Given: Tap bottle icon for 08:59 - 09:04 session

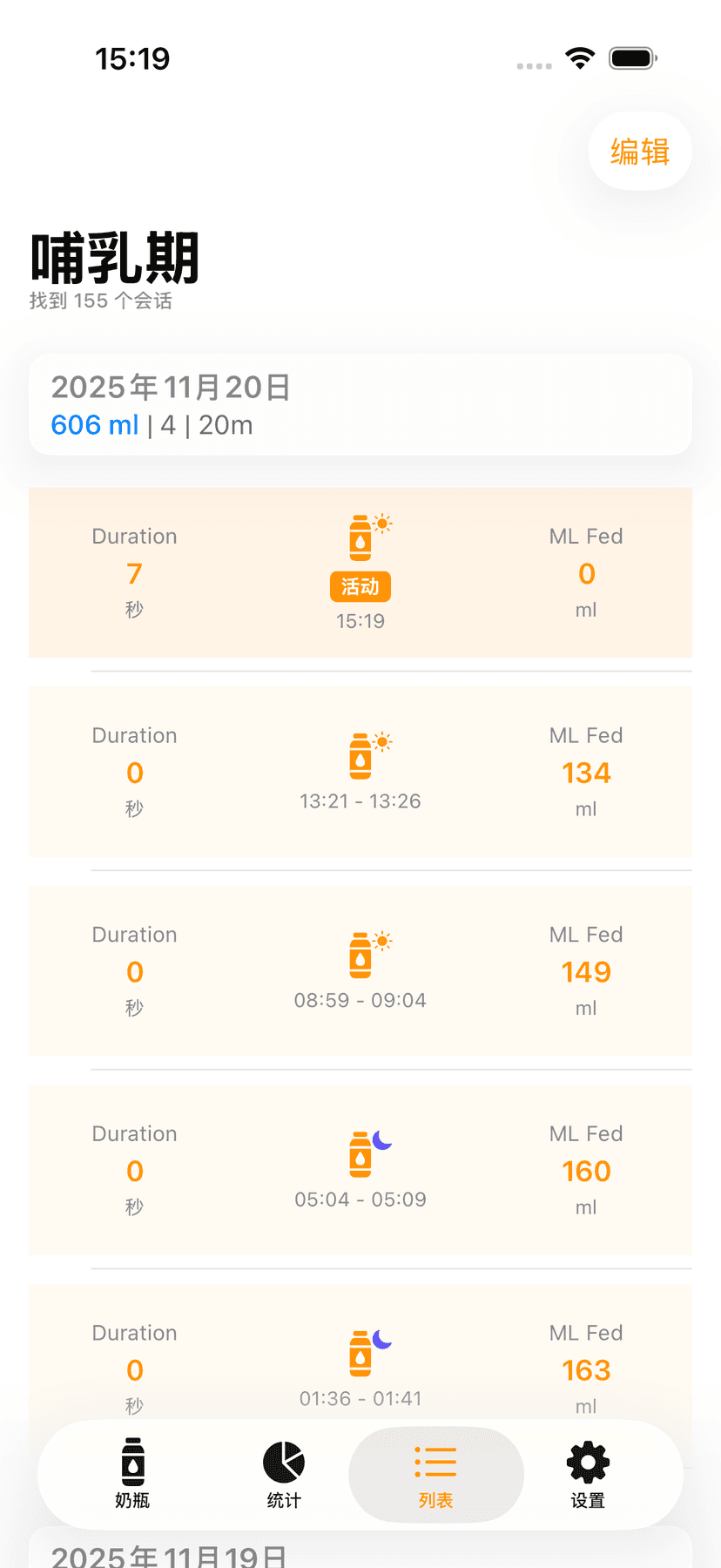Looking at the screenshot, I should tap(361, 955).
